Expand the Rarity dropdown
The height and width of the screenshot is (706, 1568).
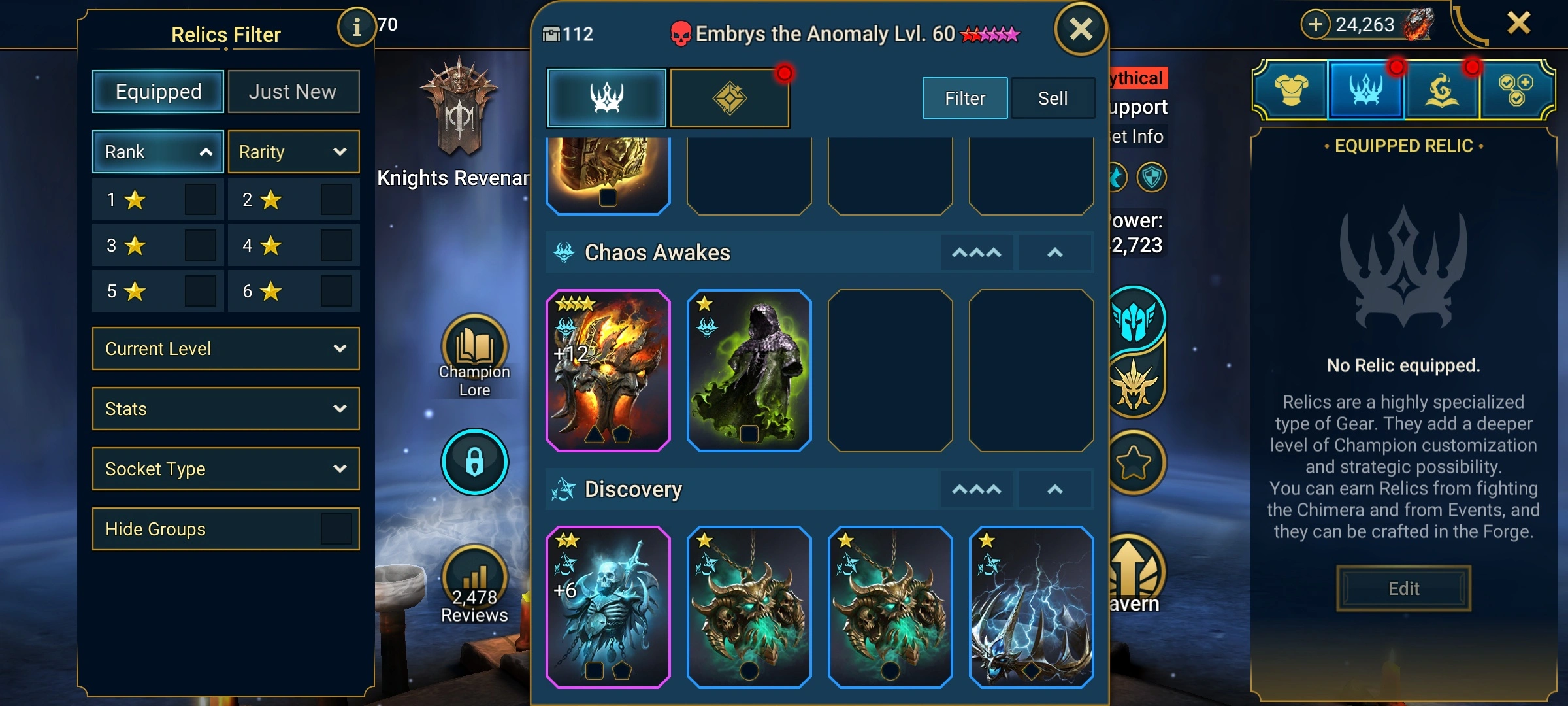[x=294, y=152]
